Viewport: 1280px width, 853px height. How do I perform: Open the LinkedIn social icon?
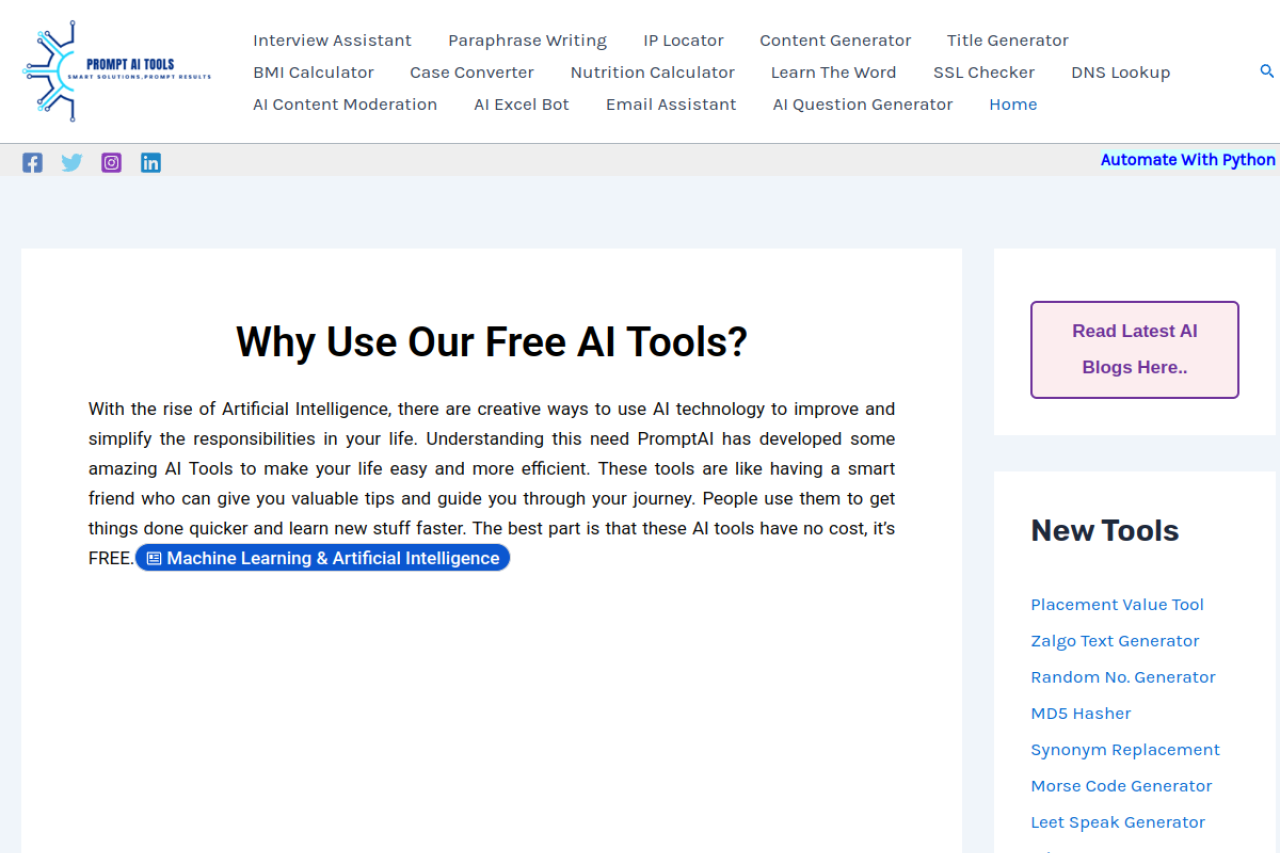point(151,163)
